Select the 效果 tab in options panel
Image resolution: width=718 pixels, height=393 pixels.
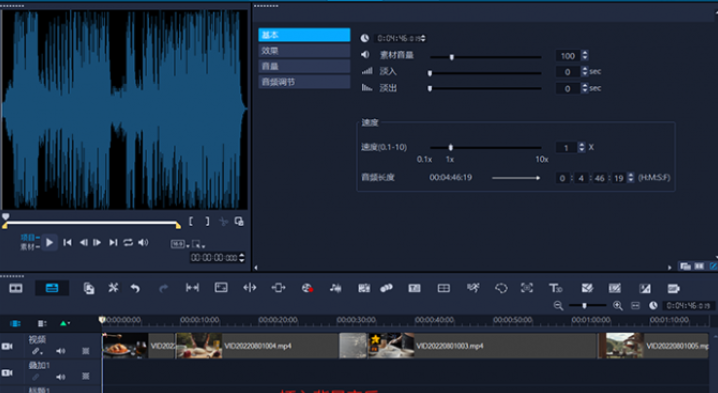304,50
